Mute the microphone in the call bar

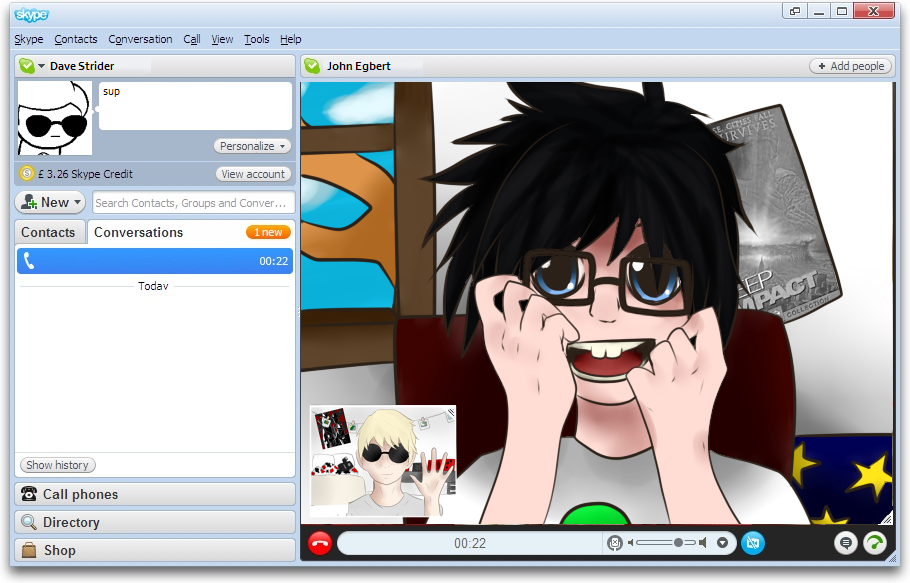tap(614, 543)
